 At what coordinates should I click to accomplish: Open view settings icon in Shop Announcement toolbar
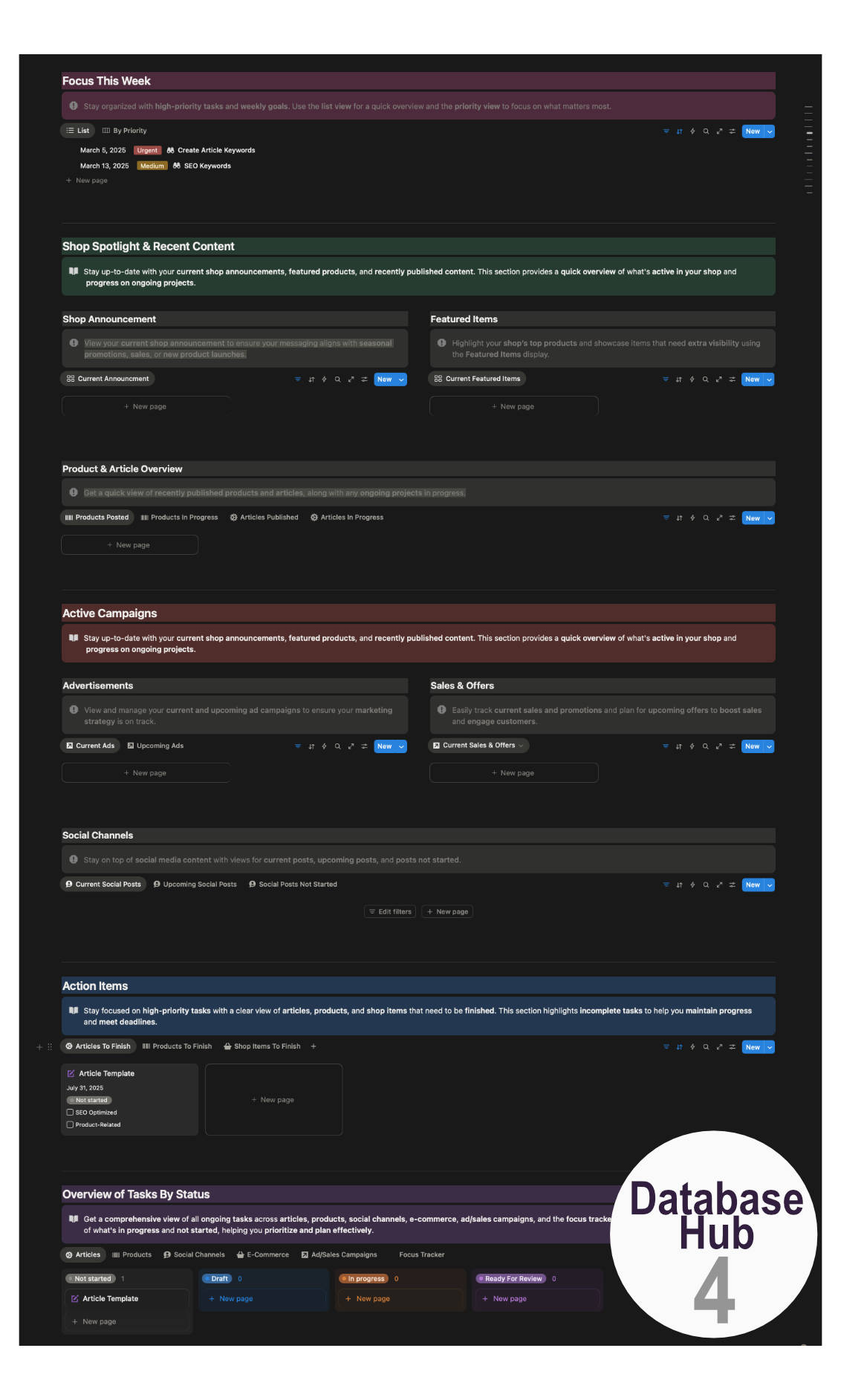[x=364, y=380]
